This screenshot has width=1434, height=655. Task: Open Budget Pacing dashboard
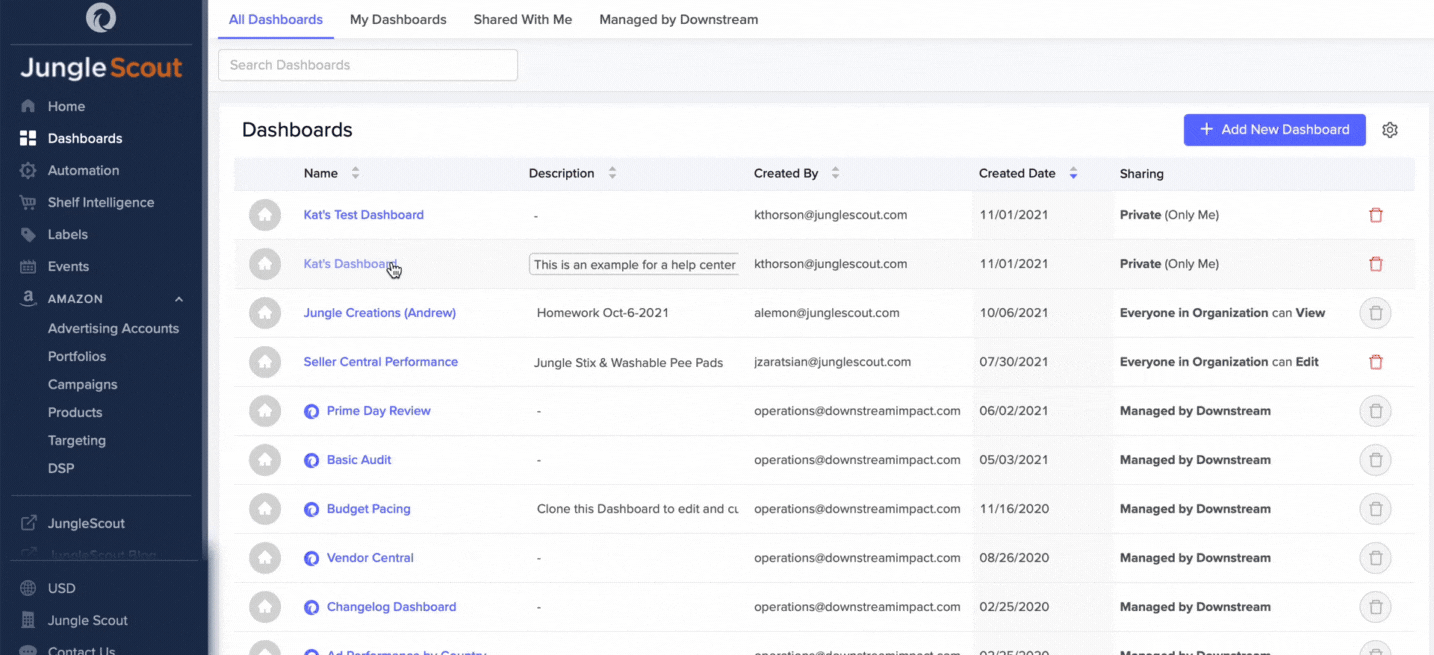click(369, 509)
